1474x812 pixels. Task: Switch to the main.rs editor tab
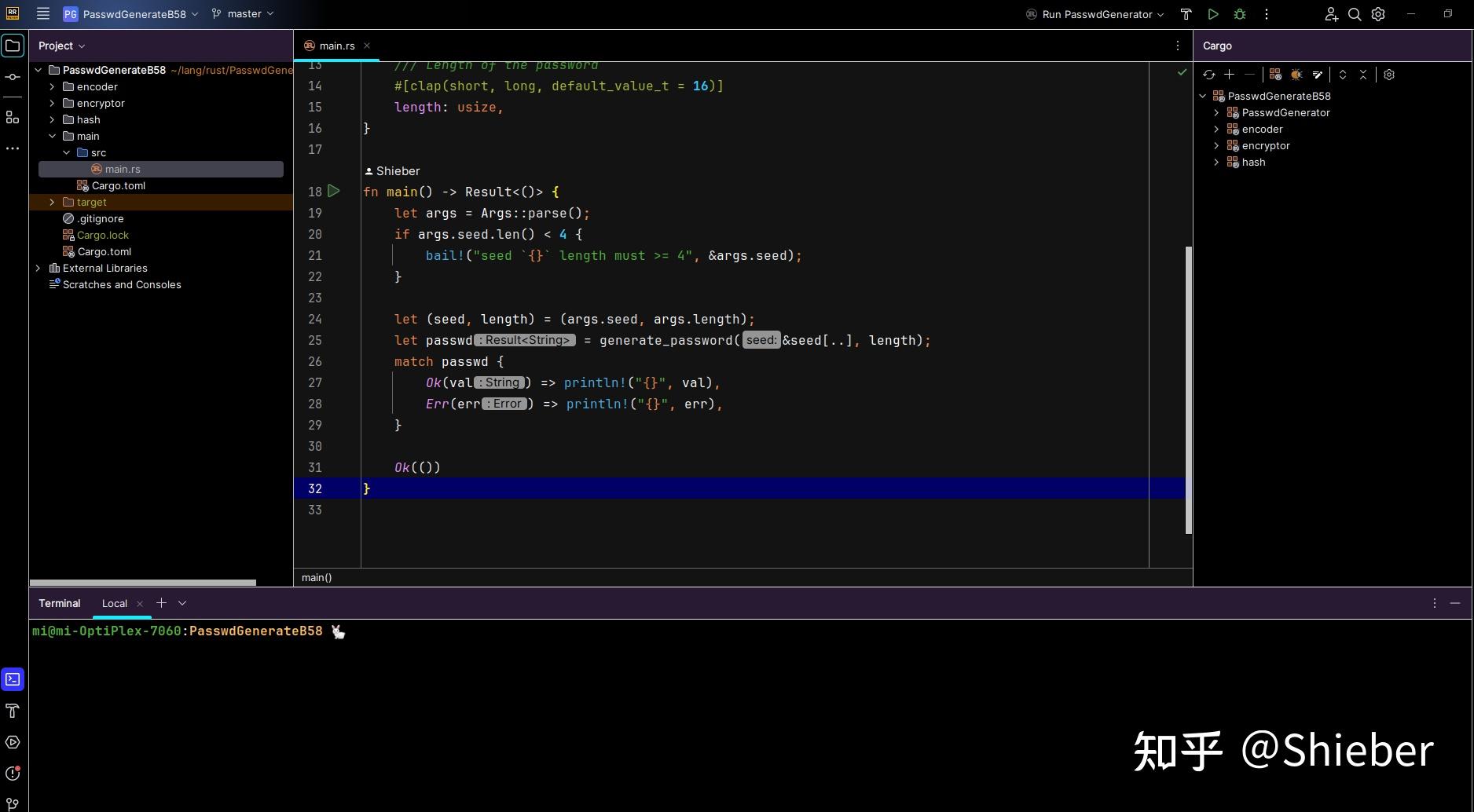point(335,46)
